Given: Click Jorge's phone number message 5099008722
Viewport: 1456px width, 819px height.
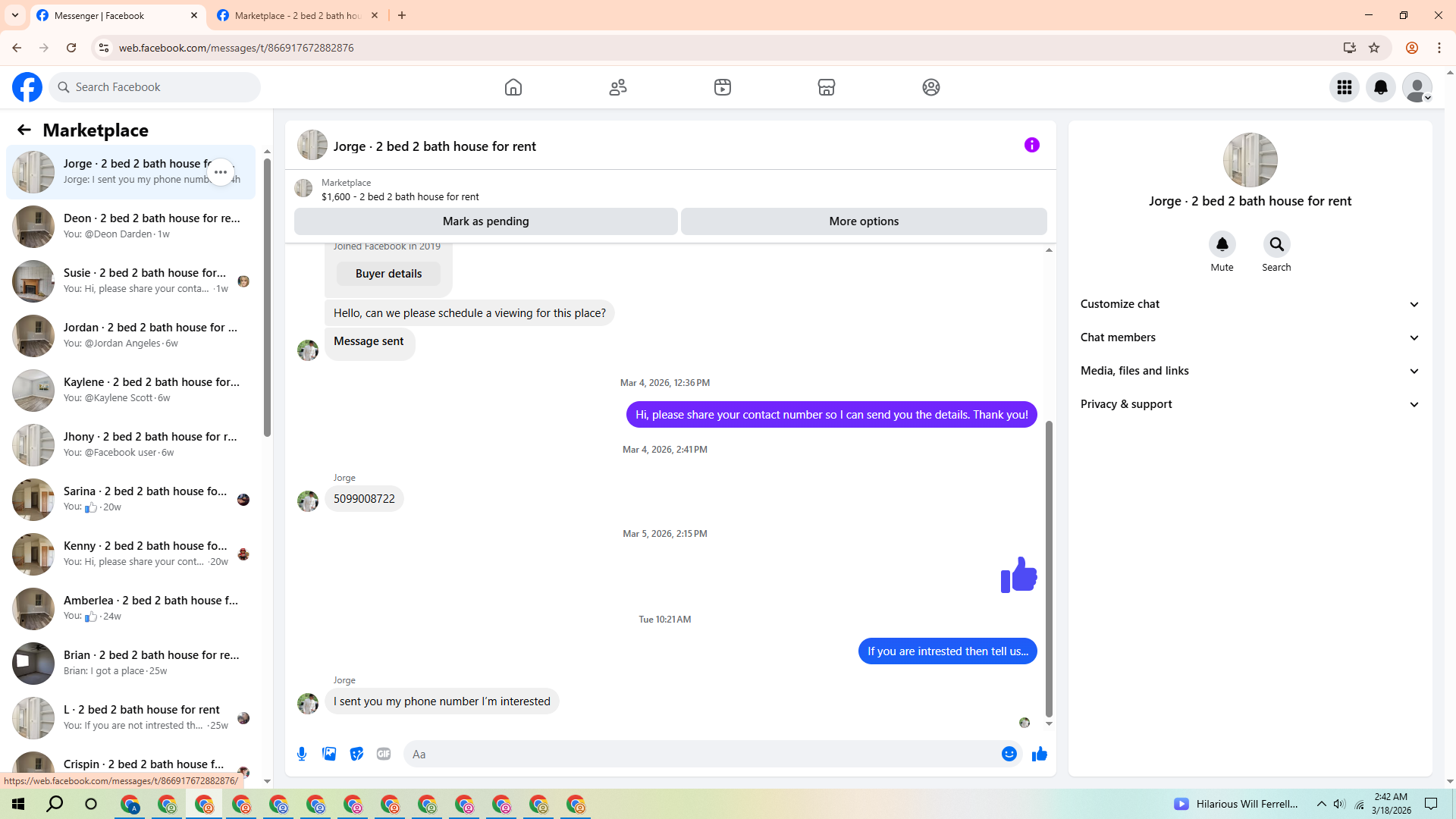Looking at the screenshot, I should pos(364,499).
